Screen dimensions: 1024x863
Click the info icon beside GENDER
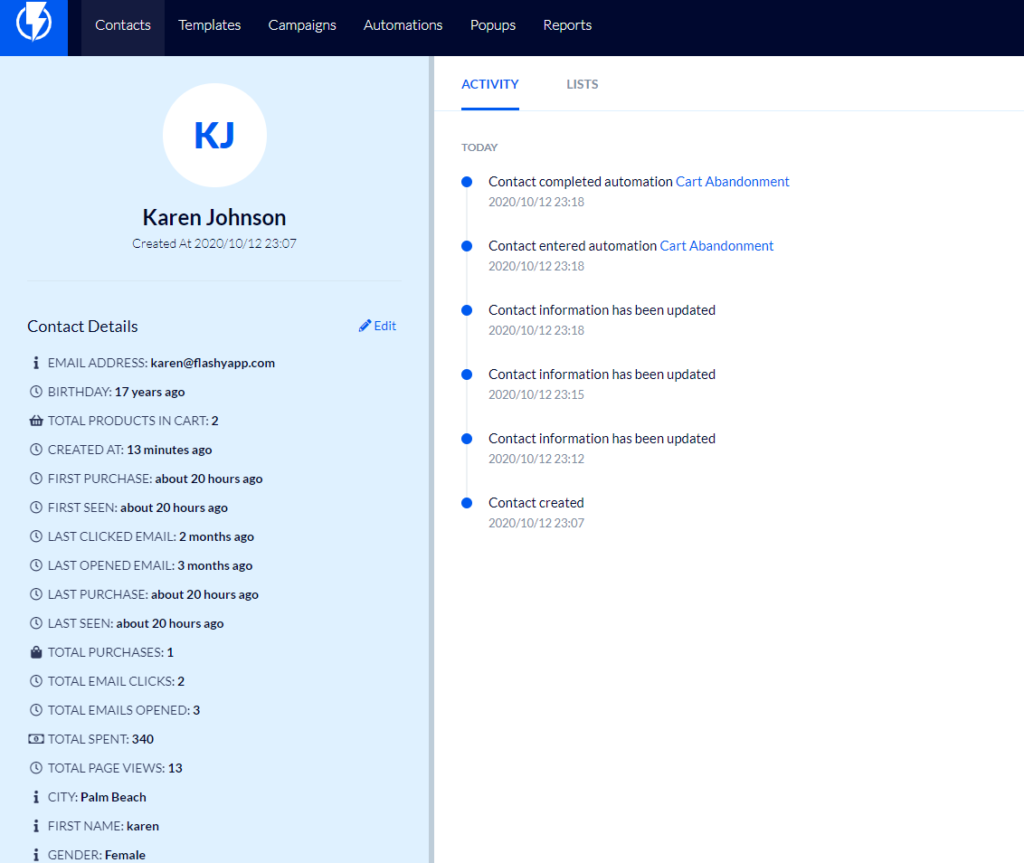pos(36,855)
